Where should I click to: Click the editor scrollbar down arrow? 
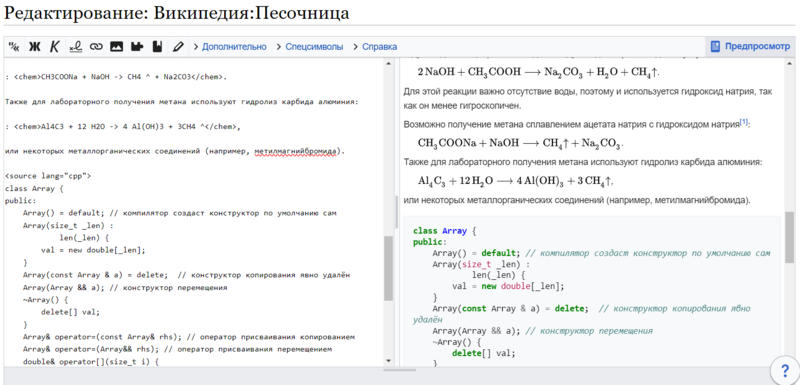(x=388, y=361)
